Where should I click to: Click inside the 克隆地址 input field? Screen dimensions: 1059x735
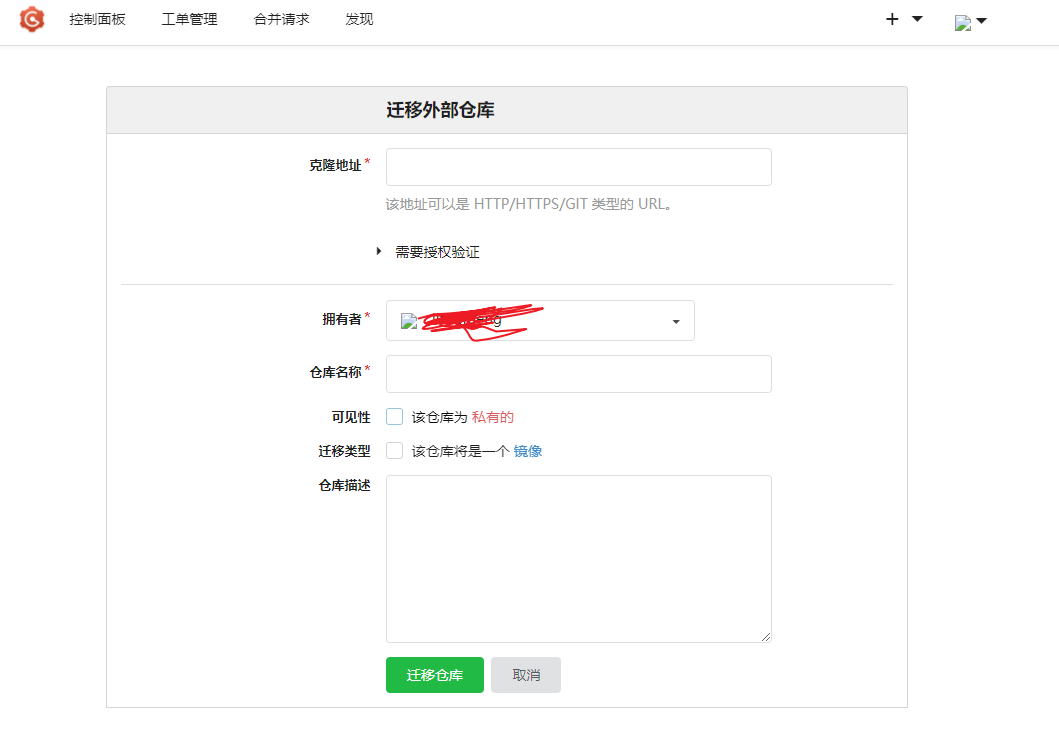(x=578, y=166)
